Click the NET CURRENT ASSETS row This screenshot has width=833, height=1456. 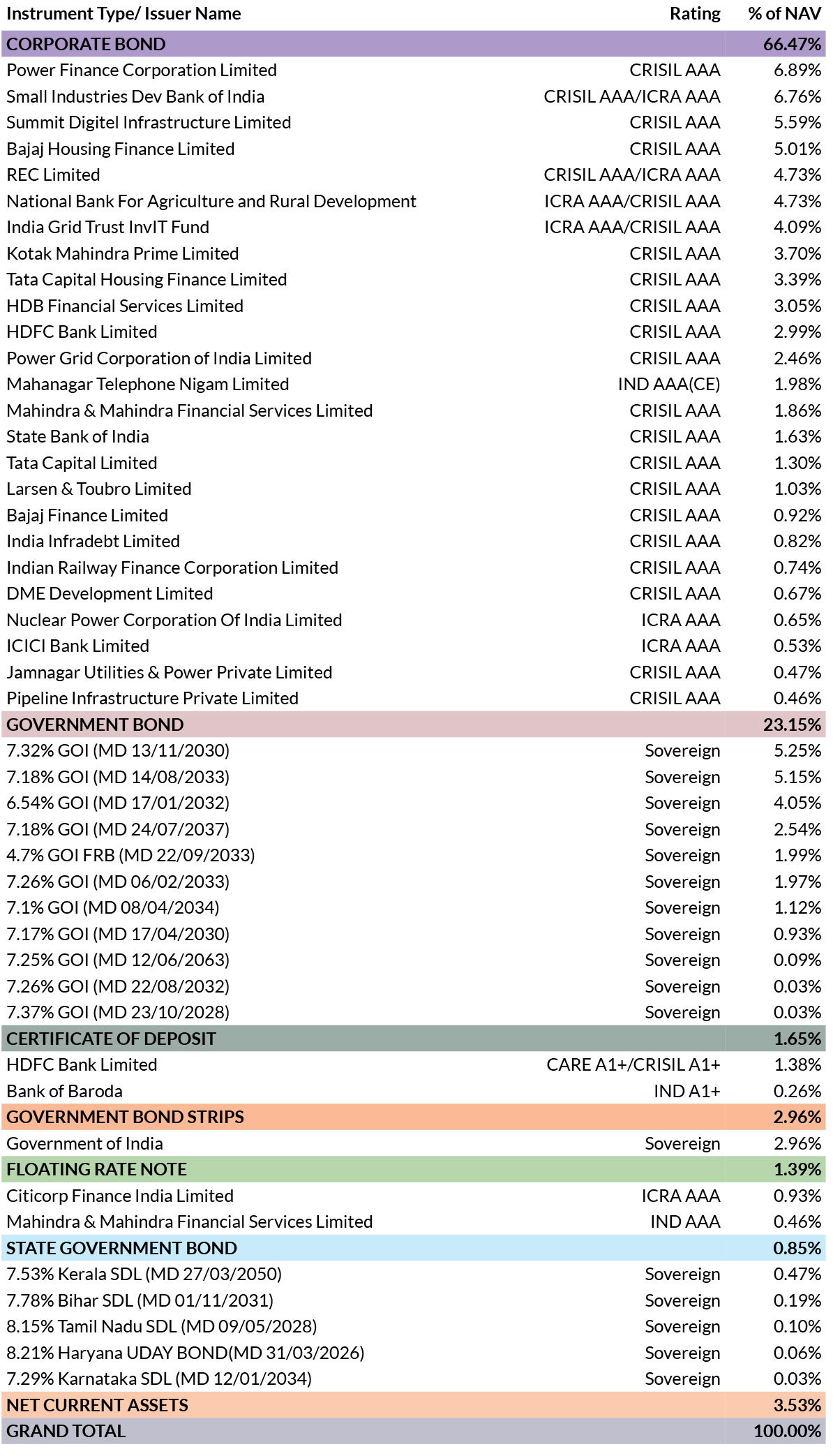pyautogui.click(x=413, y=1405)
